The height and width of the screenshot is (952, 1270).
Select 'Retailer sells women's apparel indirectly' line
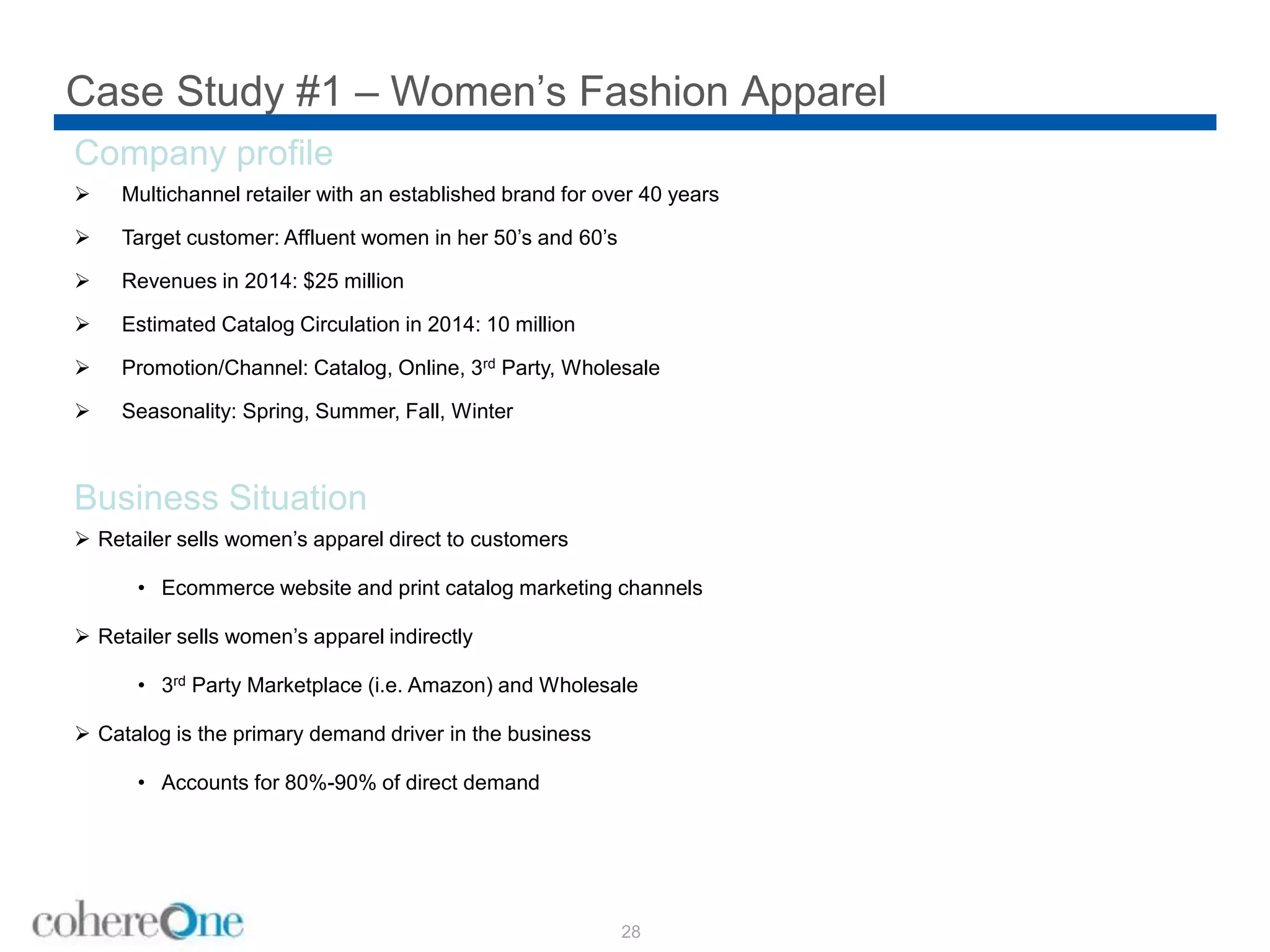(285, 637)
